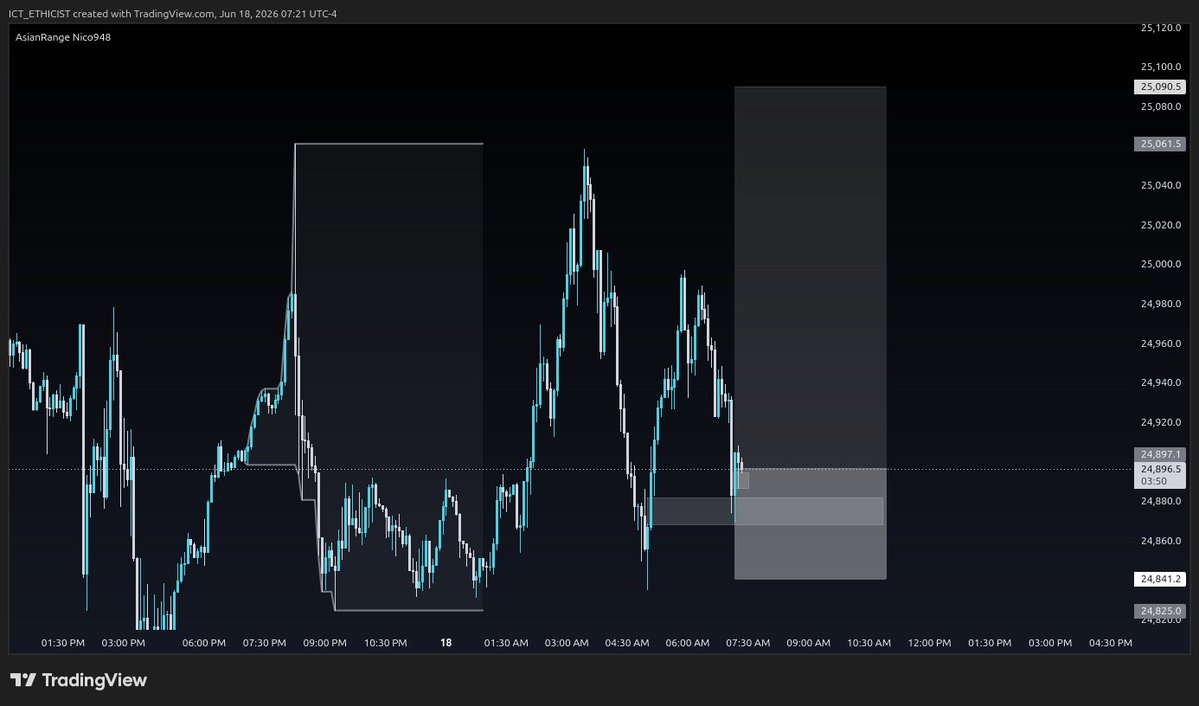
Task: Click the 24,940.0 price axis tick
Action: (x=1161, y=382)
